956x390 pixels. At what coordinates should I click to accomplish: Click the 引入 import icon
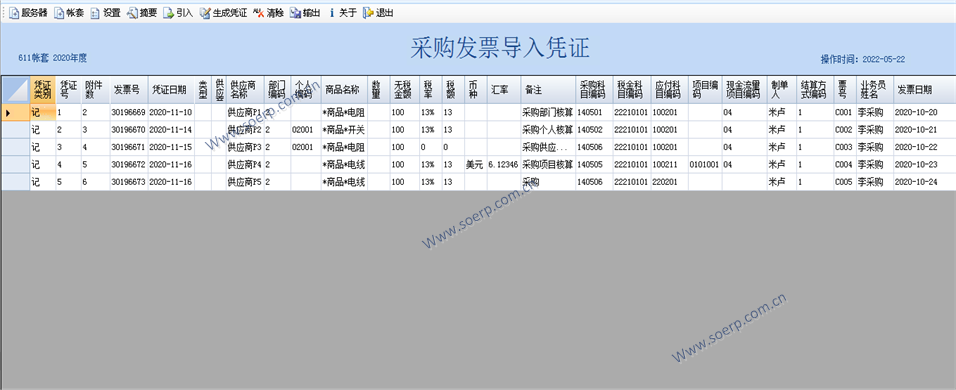coord(168,13)
